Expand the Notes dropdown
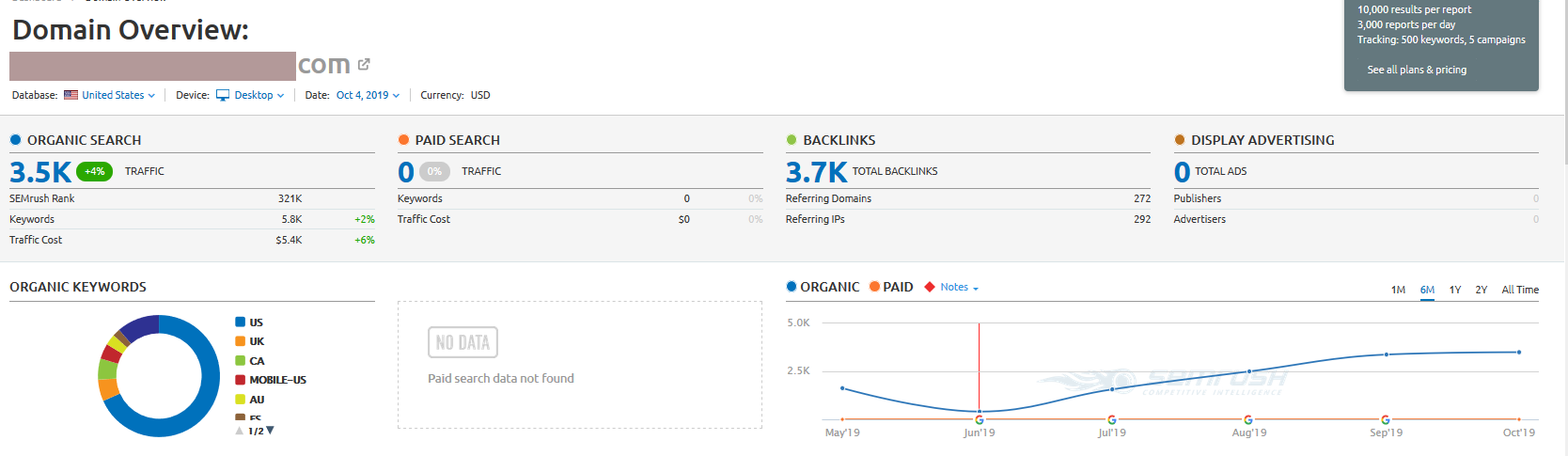Image resolution: width=1568 pixels, height=456 pixels. [x=960, y=287]
